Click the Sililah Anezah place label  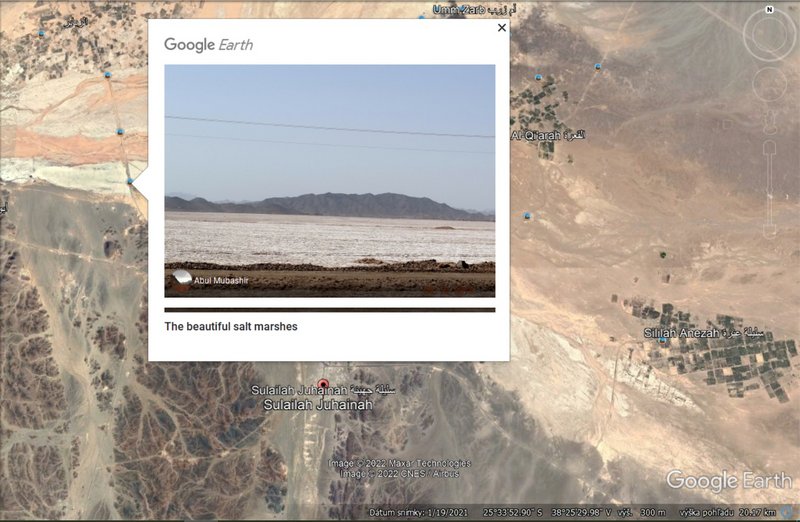coord(704,333)
